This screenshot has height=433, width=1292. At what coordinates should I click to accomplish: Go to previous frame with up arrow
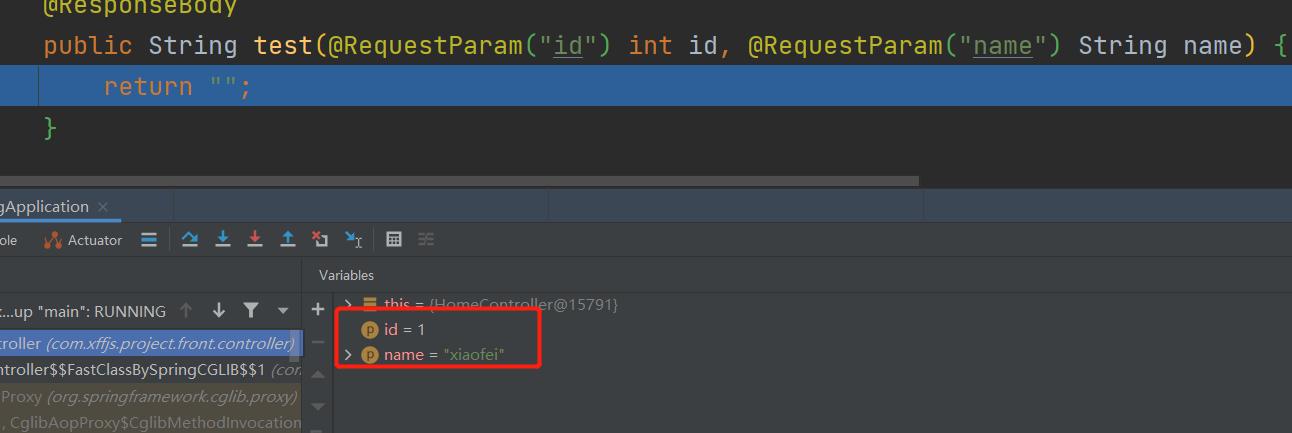coord(186,311)
